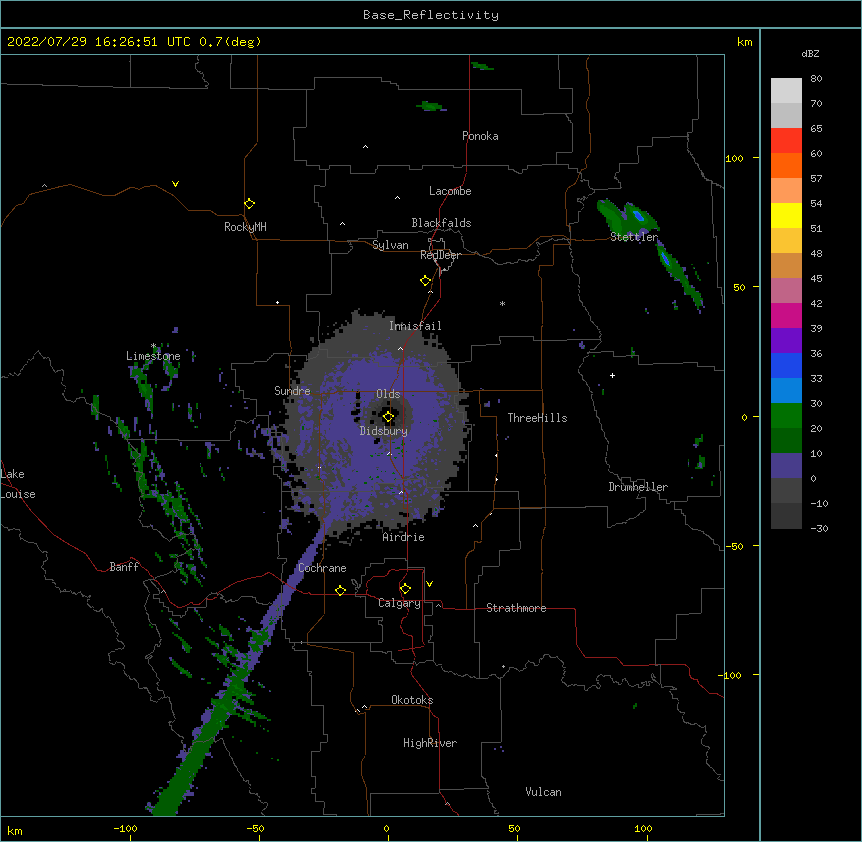Pick the purple 39-36 dBZ legend swatch
This screenshot has width=862, height=842.
coord(786,341)
